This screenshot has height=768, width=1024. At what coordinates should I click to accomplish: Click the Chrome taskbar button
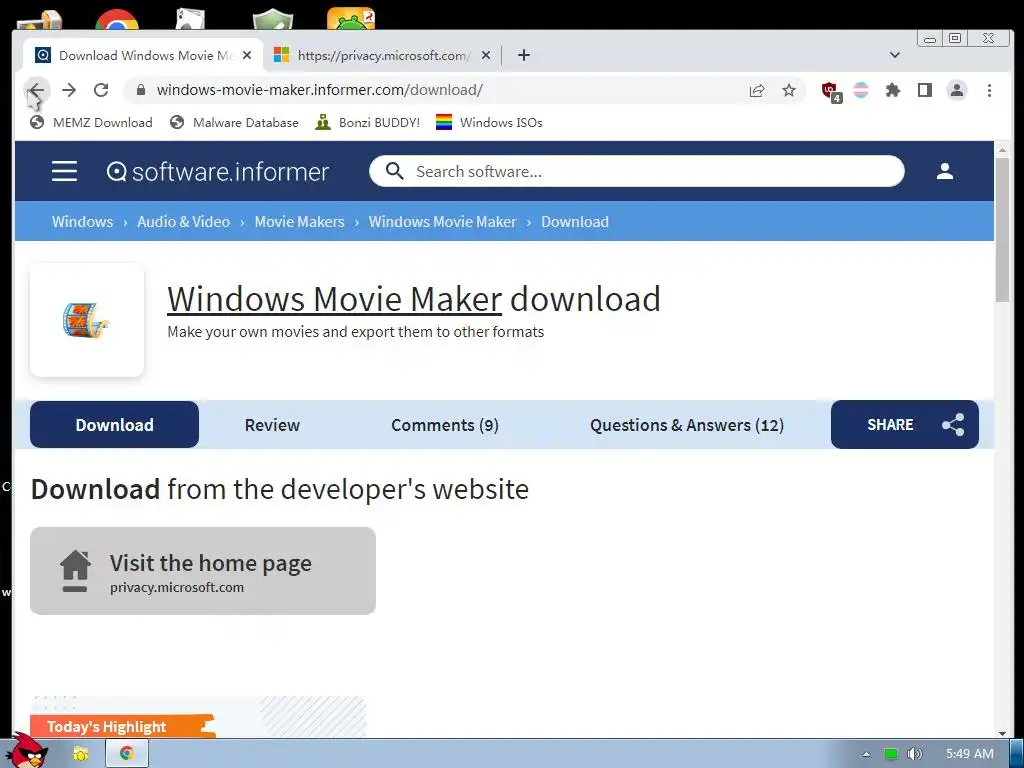tap(127, 754)
